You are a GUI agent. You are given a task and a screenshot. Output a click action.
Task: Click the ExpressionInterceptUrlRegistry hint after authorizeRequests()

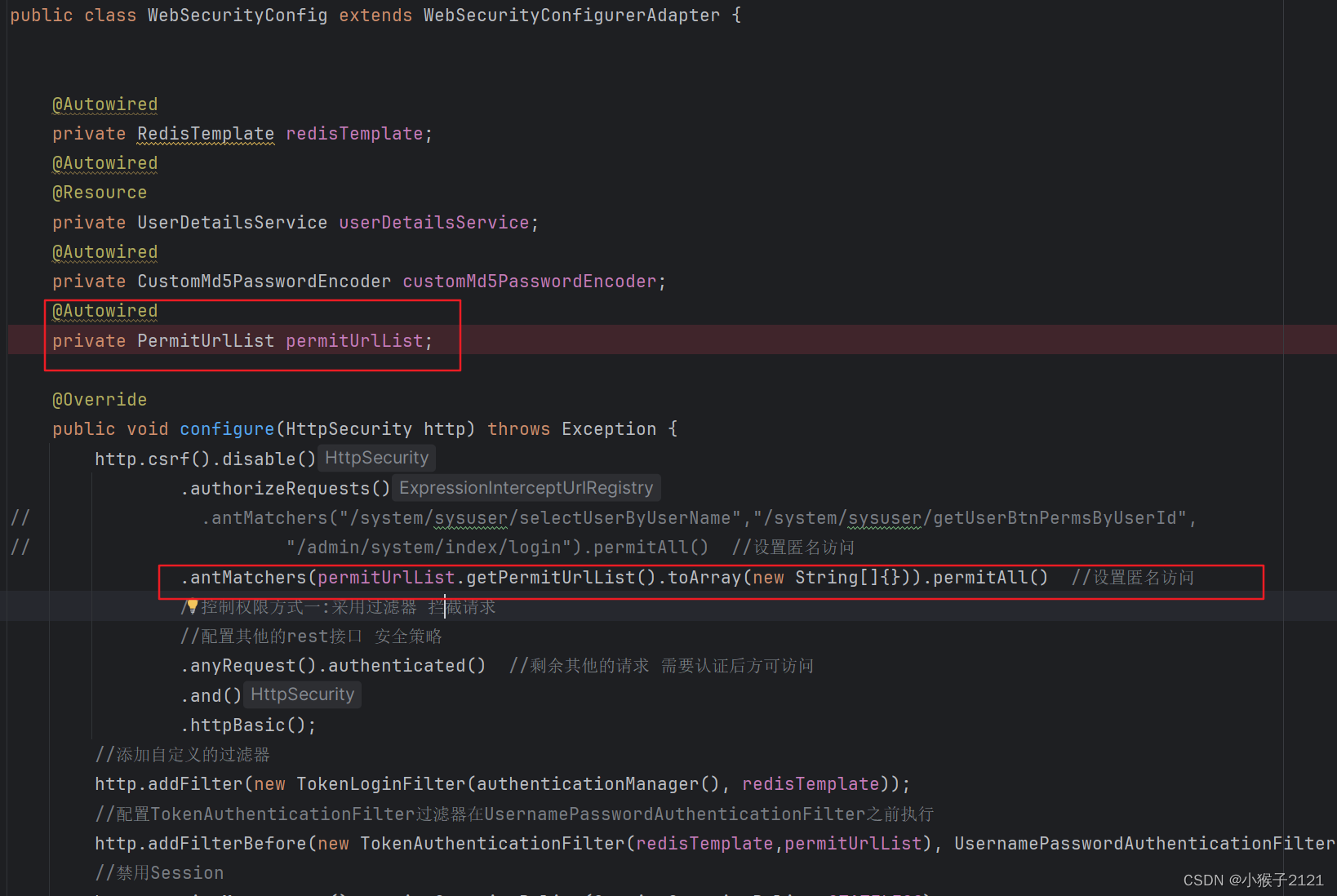pos(526,487)
